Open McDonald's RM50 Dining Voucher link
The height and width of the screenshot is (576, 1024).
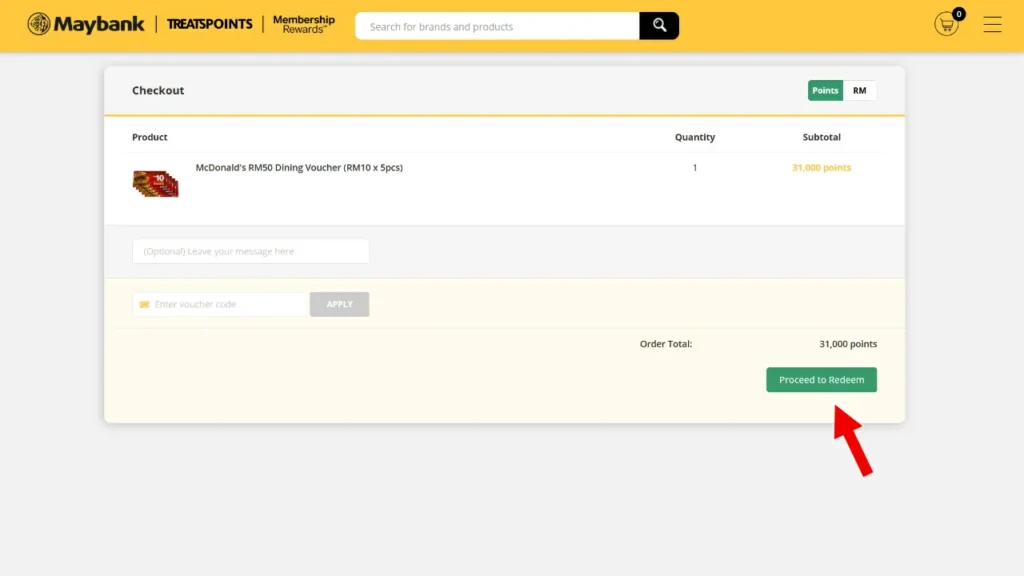click(299, 168)
